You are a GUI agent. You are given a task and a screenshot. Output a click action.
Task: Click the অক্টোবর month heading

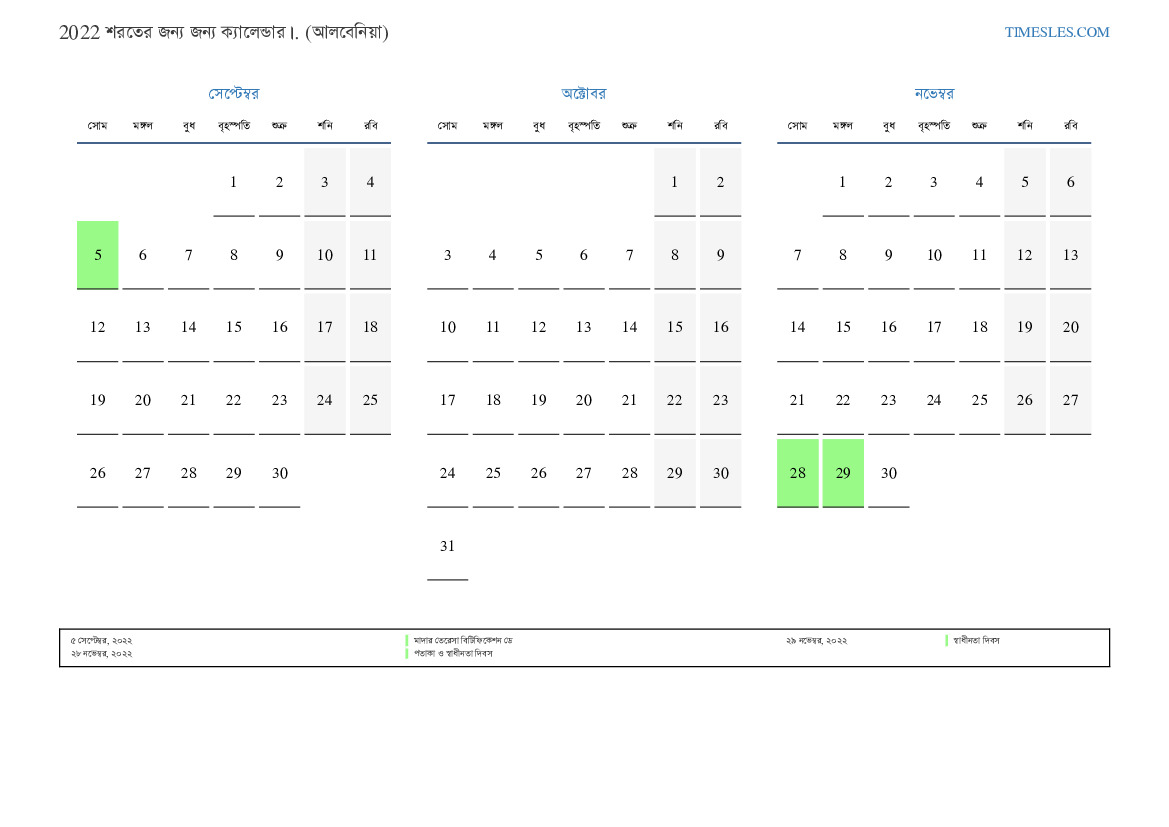click(583, 93)
